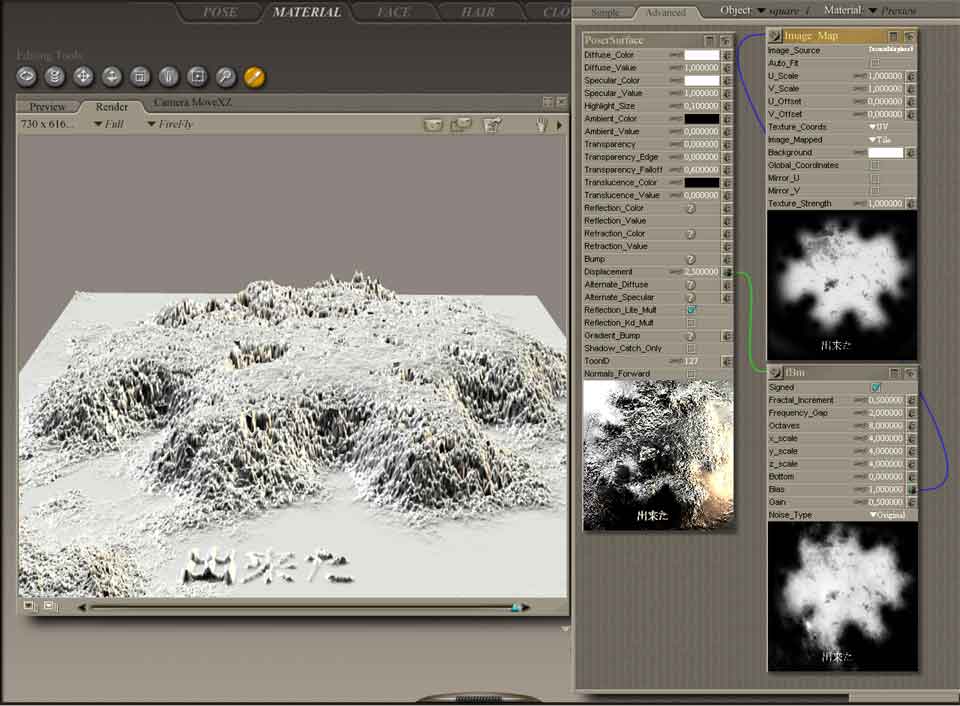The width and height of the screenshot is (960, 706).
Task: Click the Diffuse_Color node connector plug
Action: click(x=727, y=55)
